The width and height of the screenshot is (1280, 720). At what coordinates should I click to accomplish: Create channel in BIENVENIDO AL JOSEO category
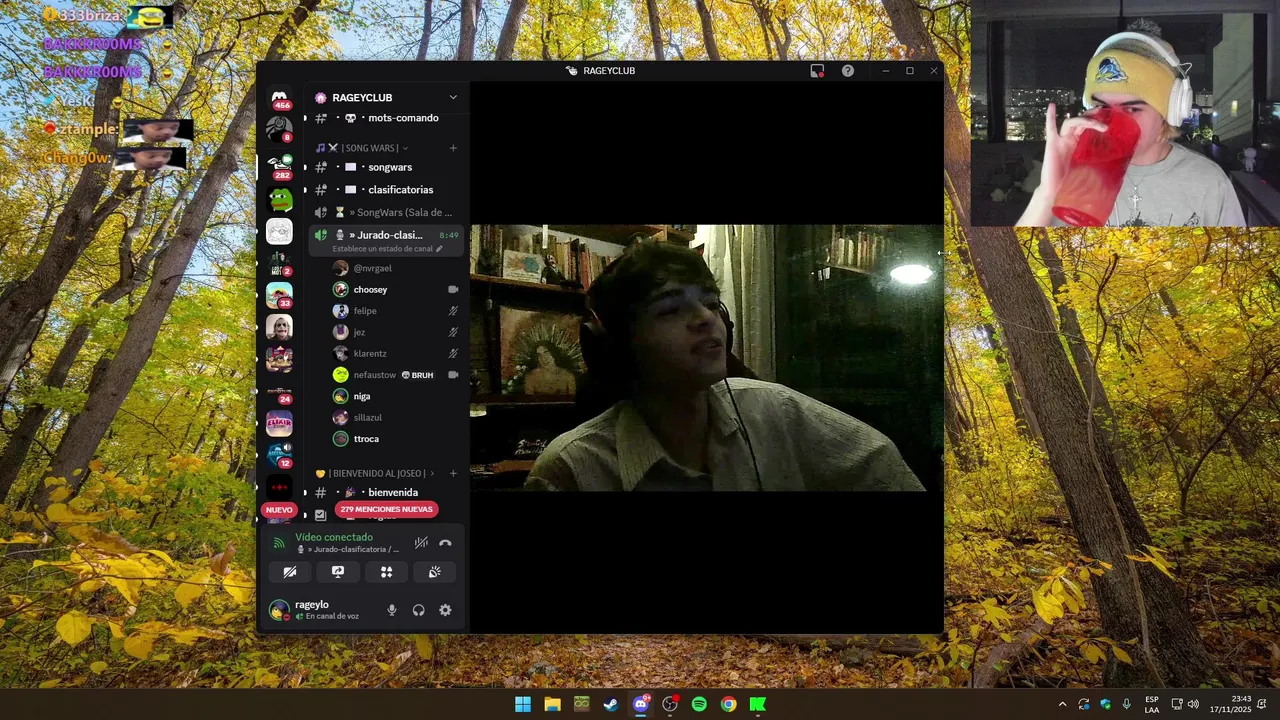453,473
